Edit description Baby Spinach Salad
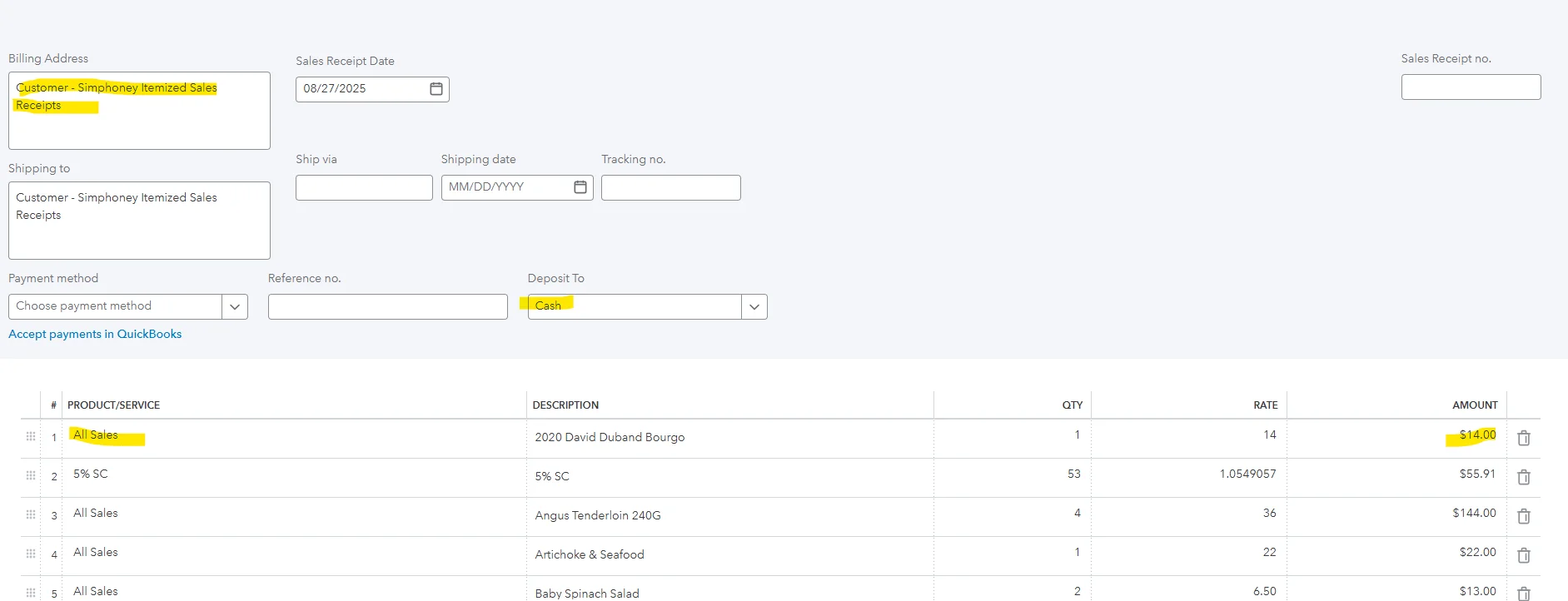The image size is (1568, 601). click(729, 589)
